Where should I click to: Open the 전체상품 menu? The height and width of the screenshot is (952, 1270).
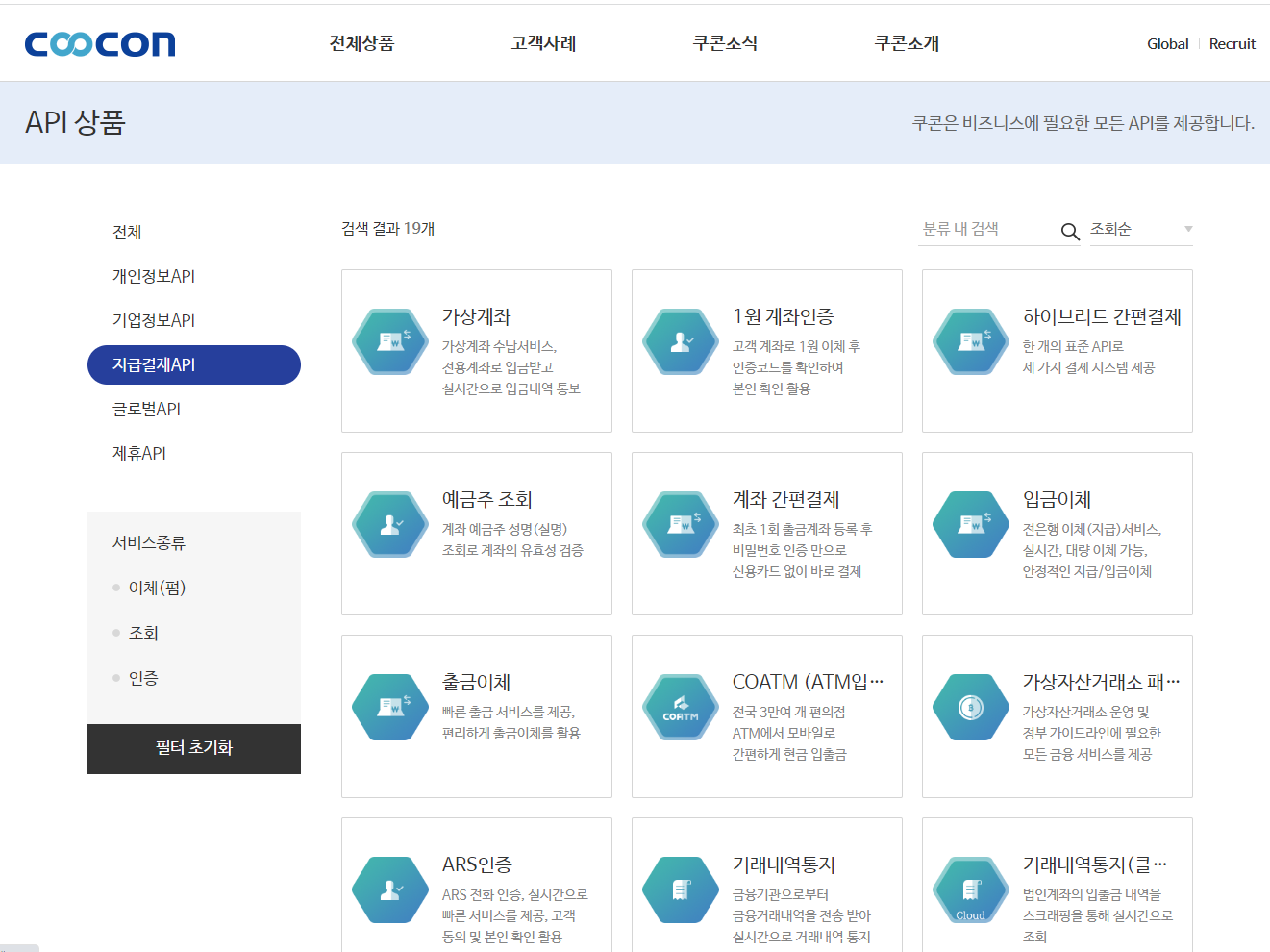coord(361,43)
